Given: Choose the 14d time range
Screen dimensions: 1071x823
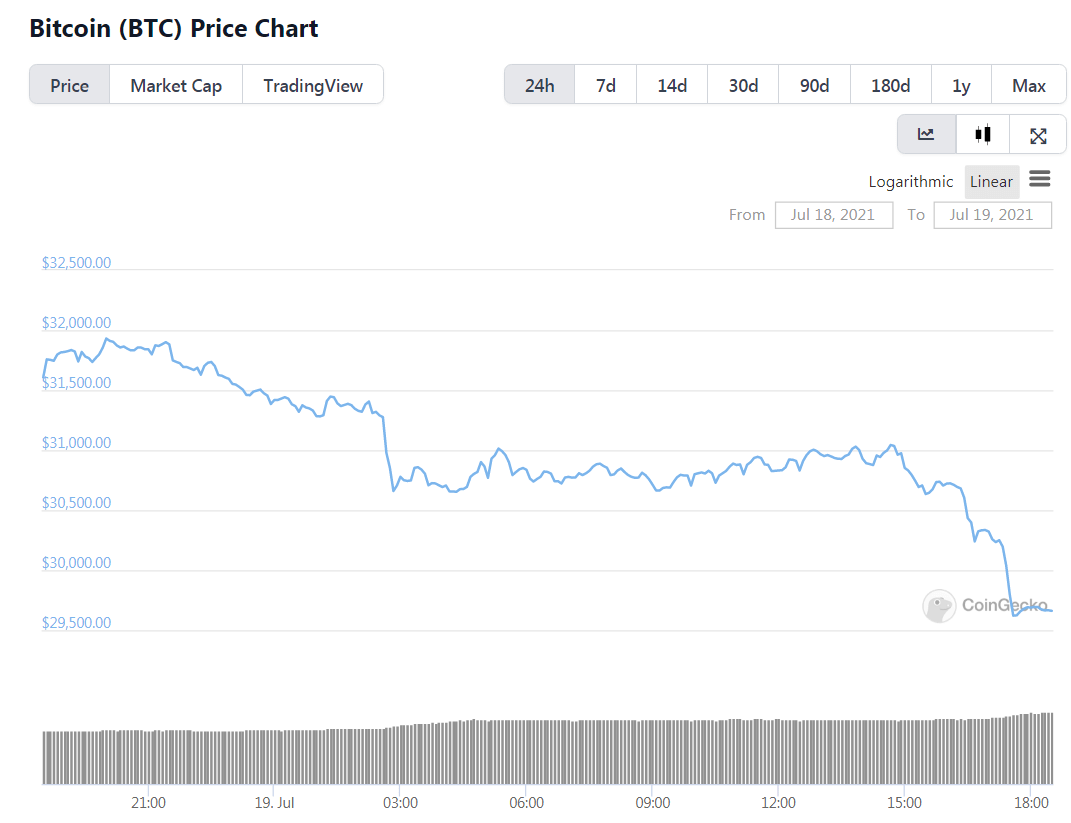Looking at the screenshot, I should coord(672,85).
